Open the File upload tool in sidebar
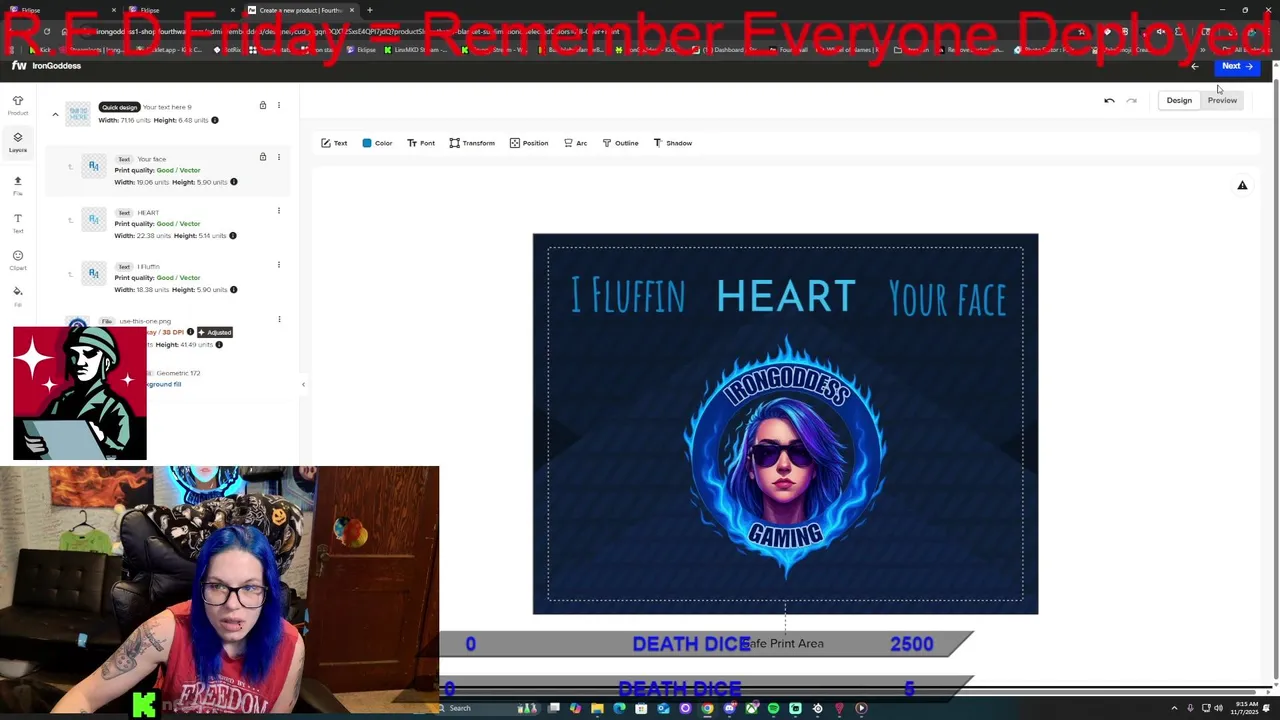The height and width of the screenshot is (720, 1280). [18, 185]
